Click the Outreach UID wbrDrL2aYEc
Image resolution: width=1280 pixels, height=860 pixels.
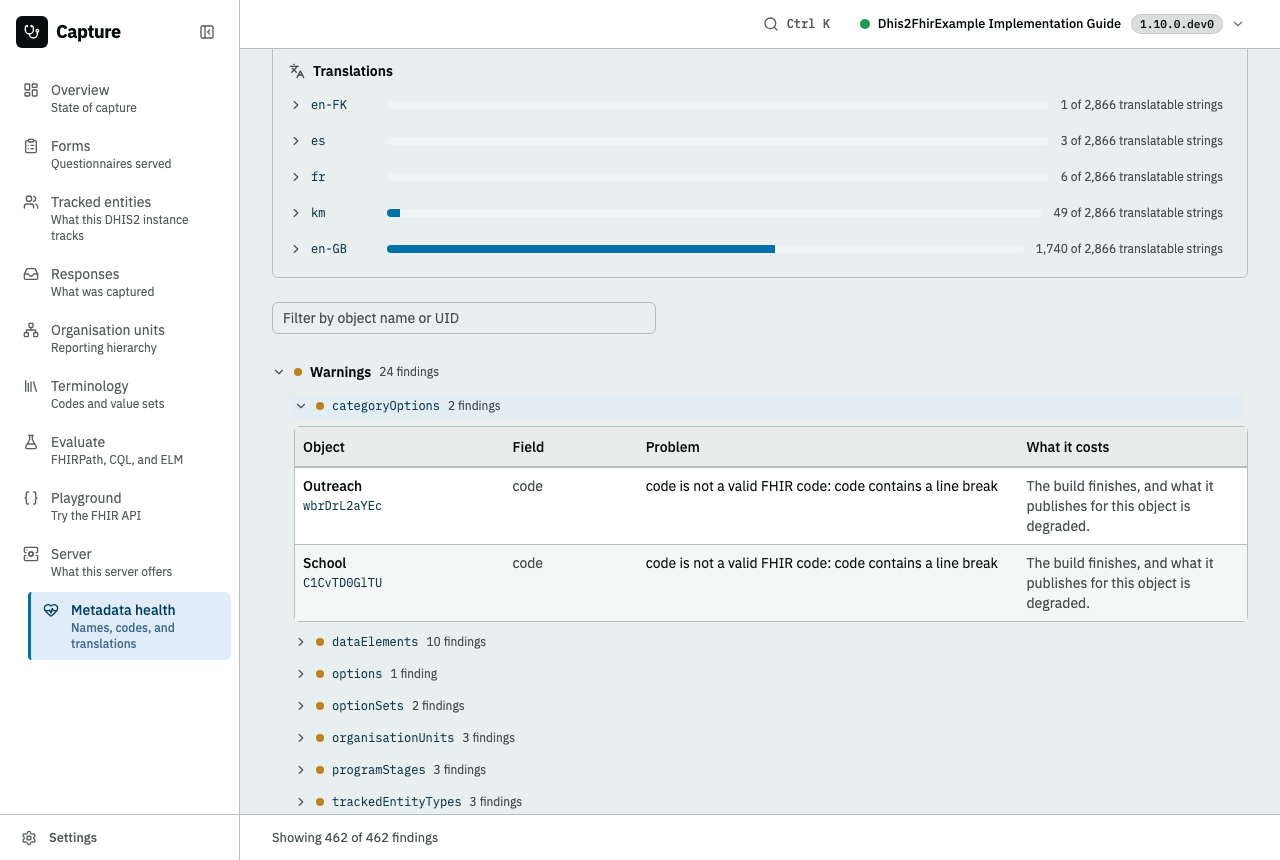[x=342, y=506]
